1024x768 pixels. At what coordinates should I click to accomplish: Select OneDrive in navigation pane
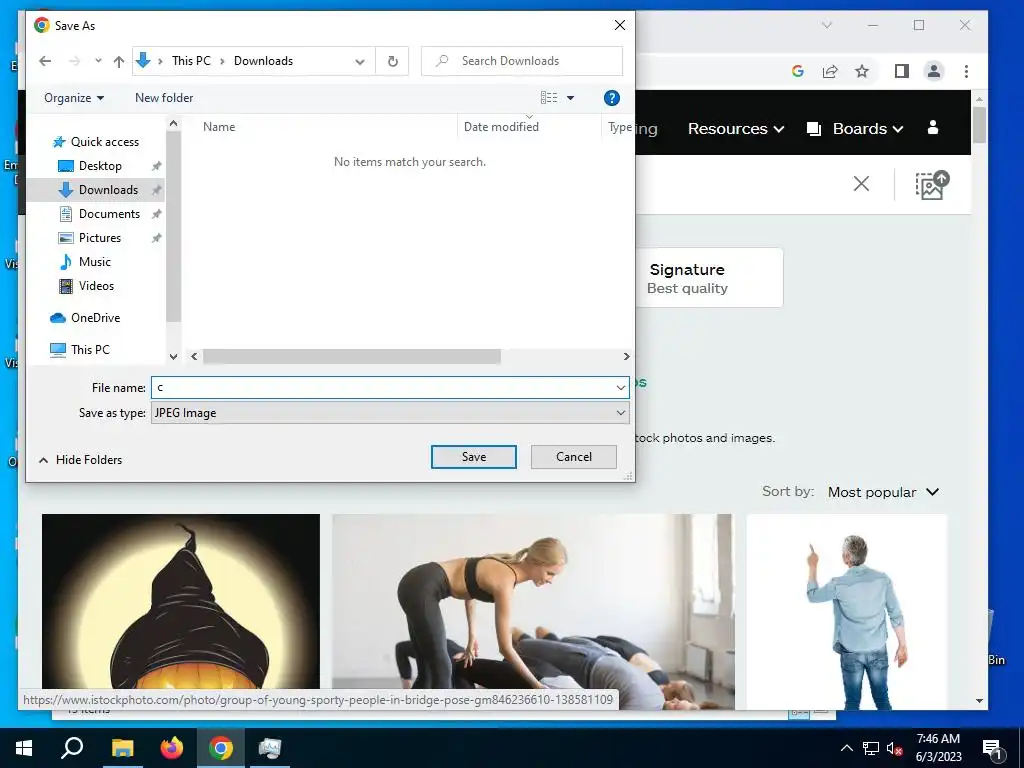[95, 318]
